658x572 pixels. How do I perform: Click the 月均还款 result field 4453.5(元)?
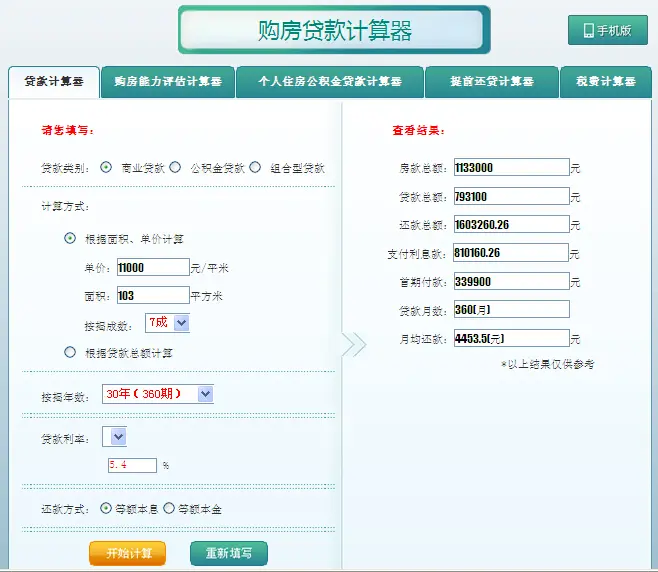[512, 338]
